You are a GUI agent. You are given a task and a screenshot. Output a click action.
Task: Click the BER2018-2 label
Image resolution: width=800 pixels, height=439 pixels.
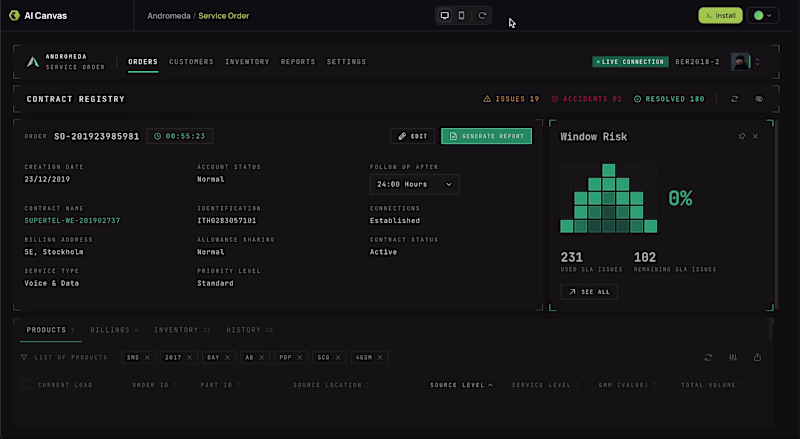(697, 62)
